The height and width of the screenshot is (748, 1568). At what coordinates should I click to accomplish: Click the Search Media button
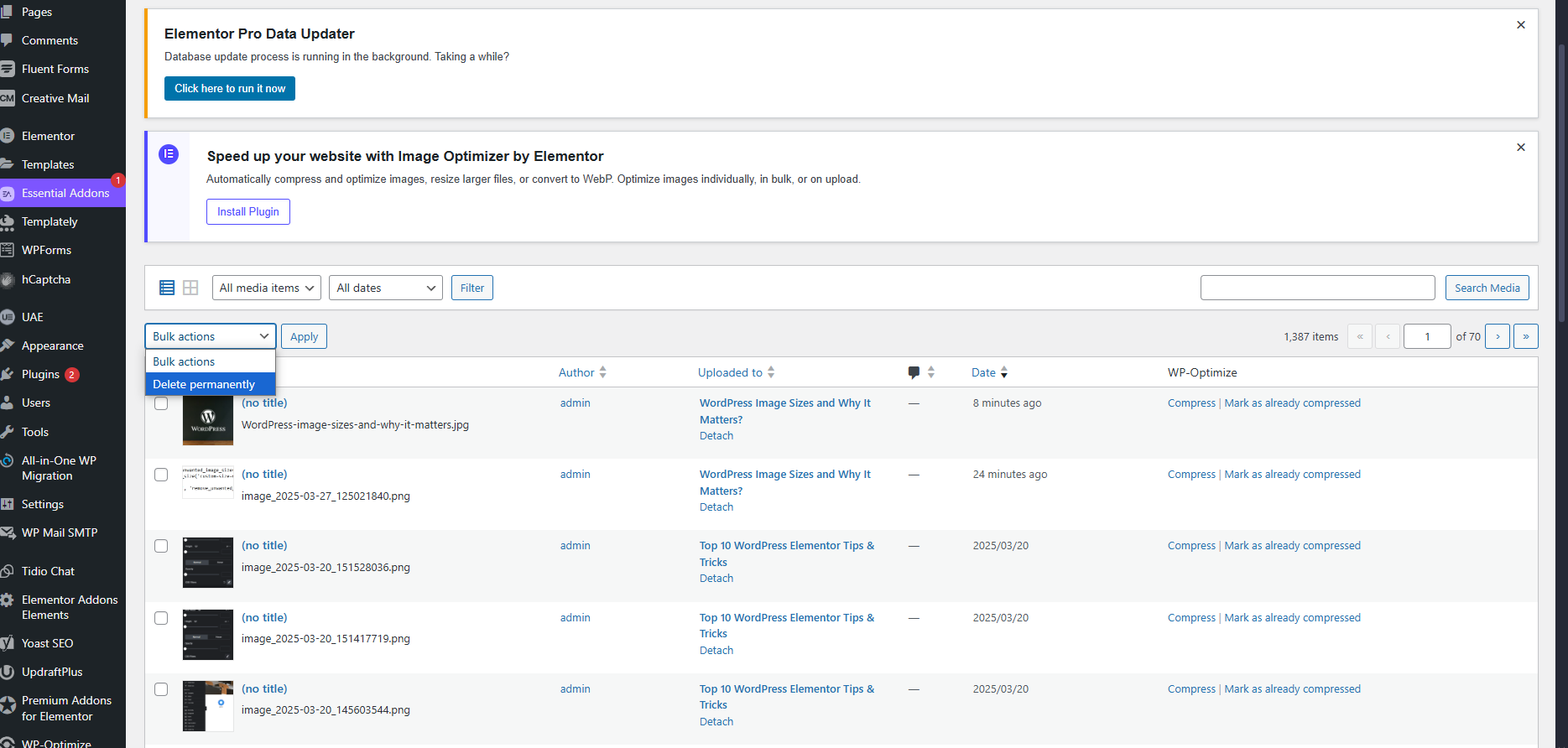(x=1487, y=288)
